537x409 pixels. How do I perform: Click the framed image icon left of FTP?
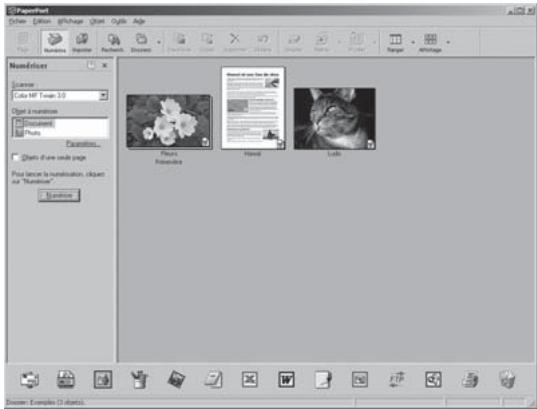[x=360, y=380]
